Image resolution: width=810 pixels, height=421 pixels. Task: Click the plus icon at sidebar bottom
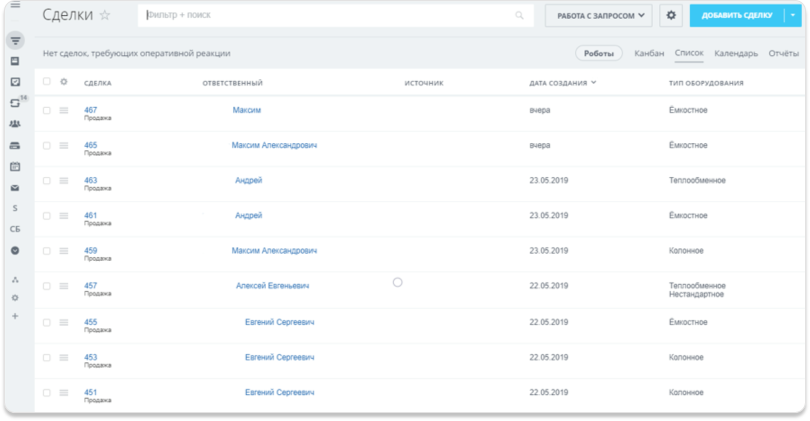click(15, 316)
